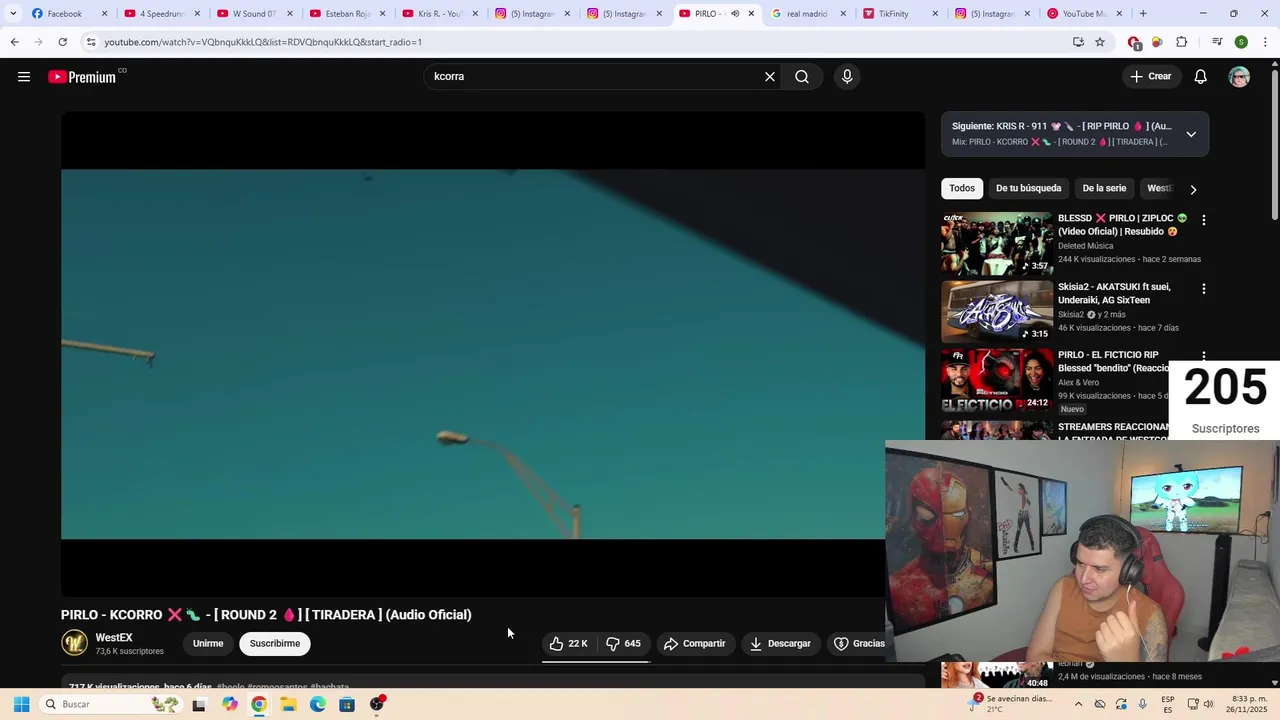The width and height of the screenshot is (1280, 720).
Task: Open the account avatar menu
Action: coord(1239,77)
